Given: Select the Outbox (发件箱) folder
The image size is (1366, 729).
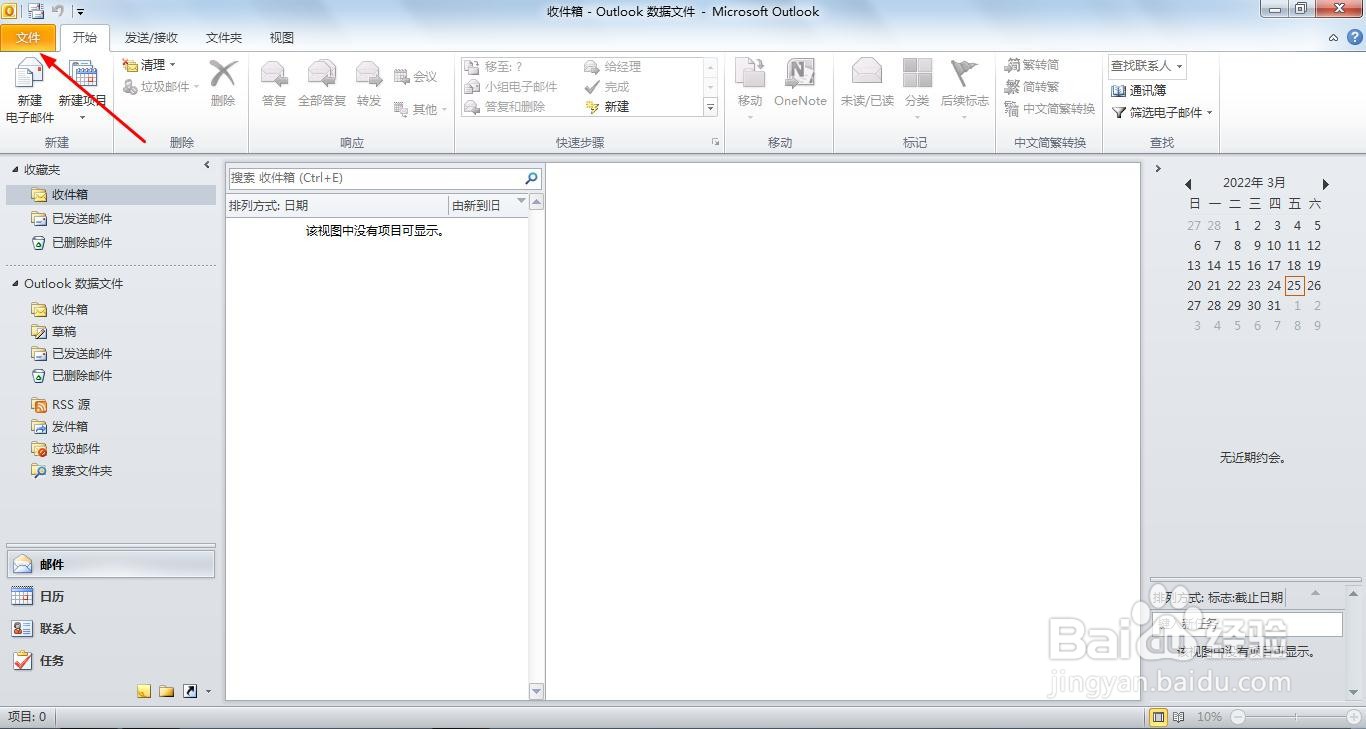Looking at the screenshot, I should point(60,426).
